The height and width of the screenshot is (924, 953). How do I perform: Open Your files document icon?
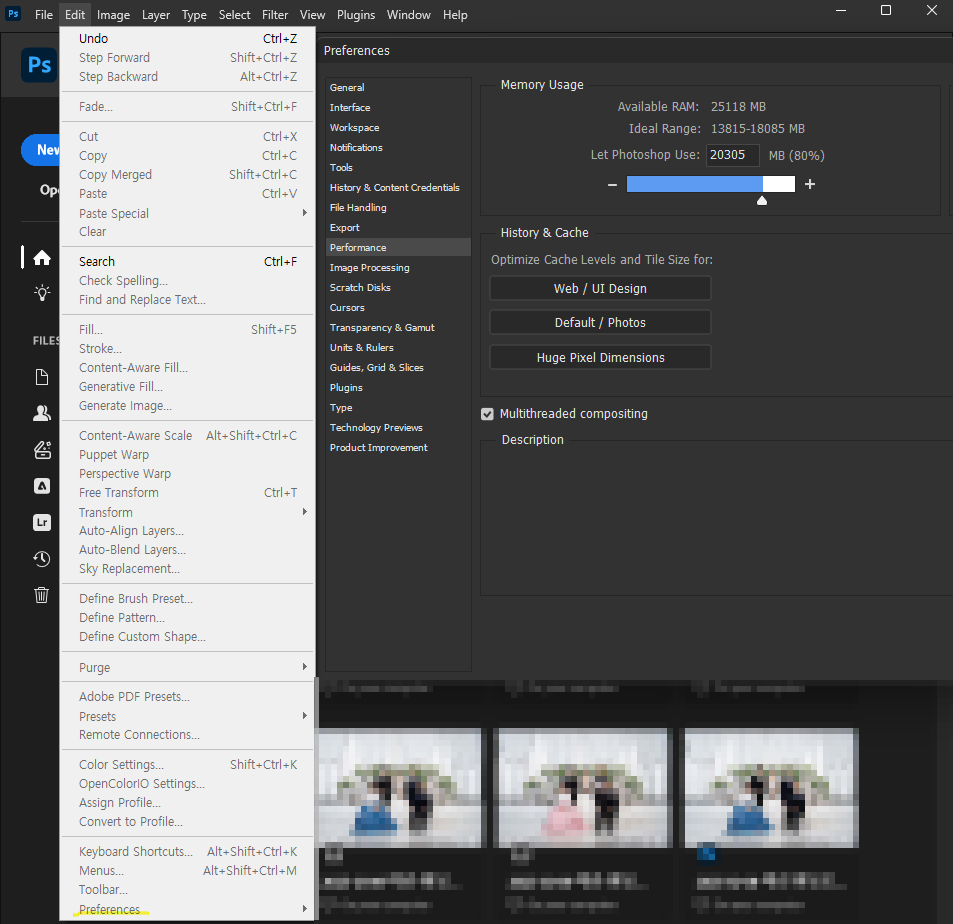pyautogui.click(x=41, y=378)
